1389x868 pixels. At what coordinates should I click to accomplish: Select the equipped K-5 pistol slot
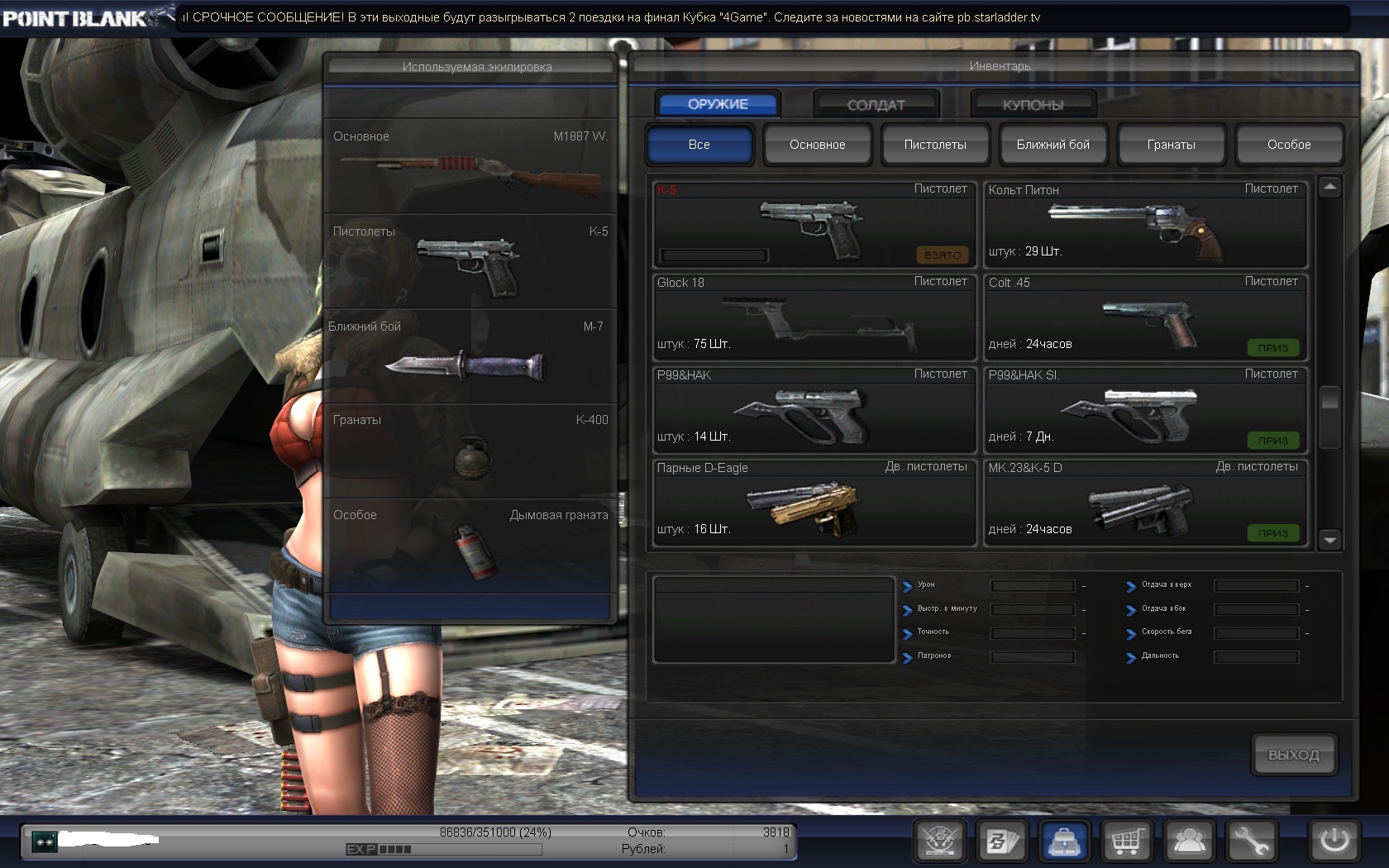pos(470,262)
